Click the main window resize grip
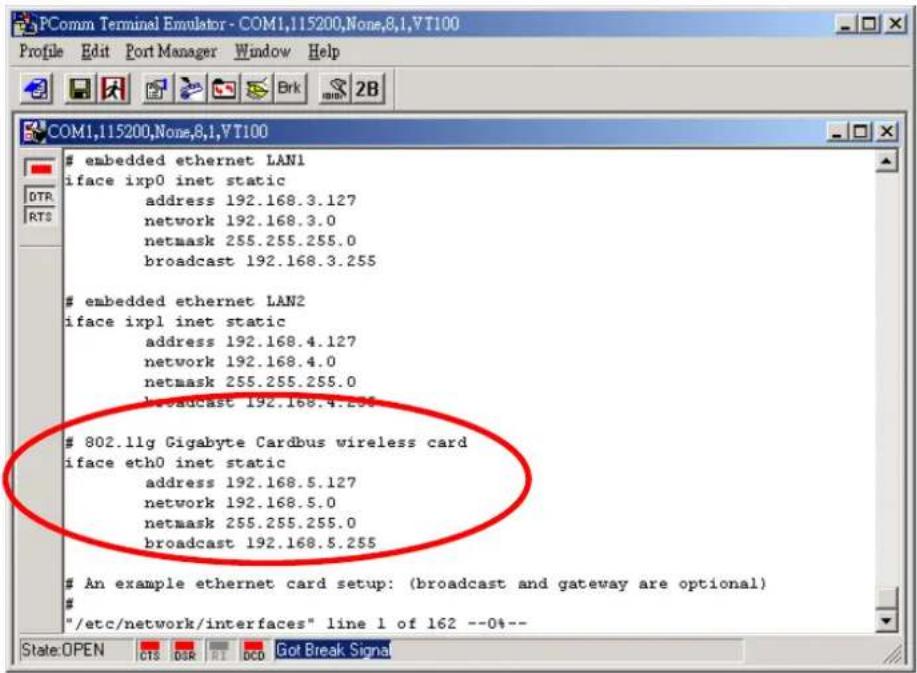 click(893, 655)
